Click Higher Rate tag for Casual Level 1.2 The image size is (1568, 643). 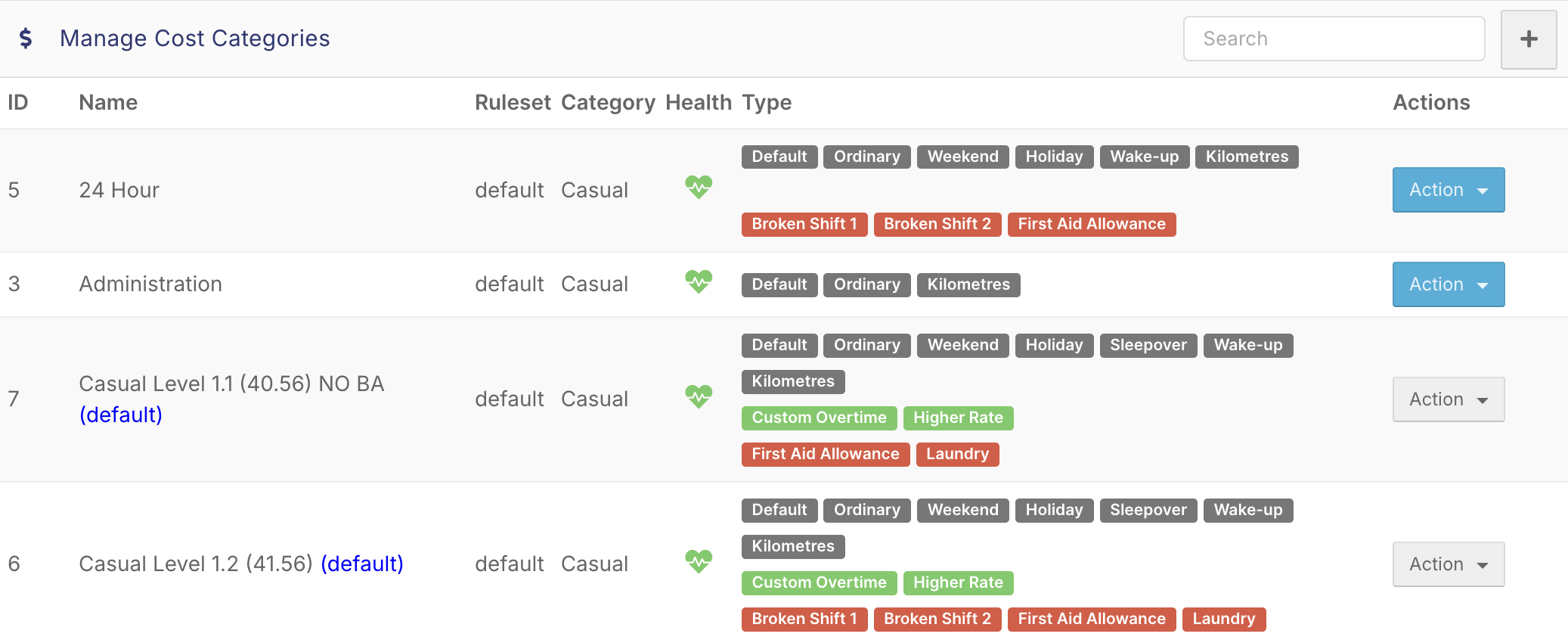(958, 582)
